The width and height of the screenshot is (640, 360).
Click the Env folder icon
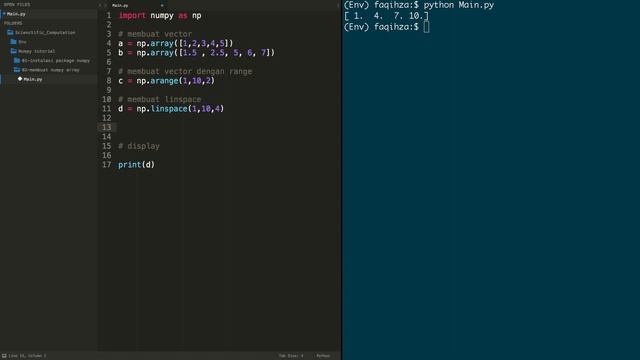point(13,42)
